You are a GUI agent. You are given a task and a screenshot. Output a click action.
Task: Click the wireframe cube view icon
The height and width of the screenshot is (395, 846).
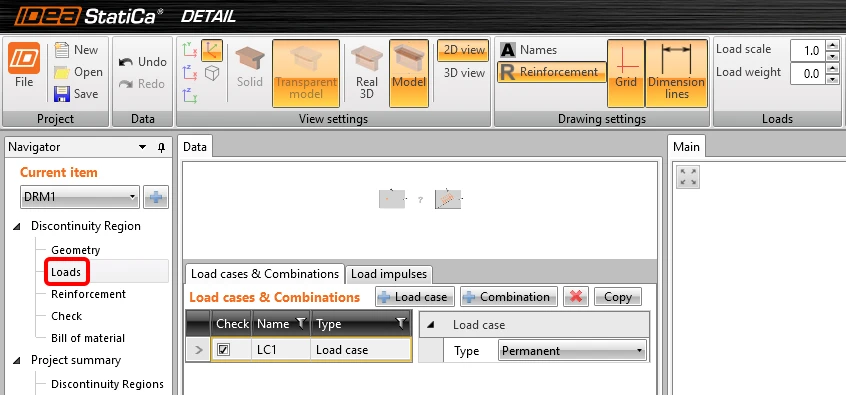pos(212,73)
